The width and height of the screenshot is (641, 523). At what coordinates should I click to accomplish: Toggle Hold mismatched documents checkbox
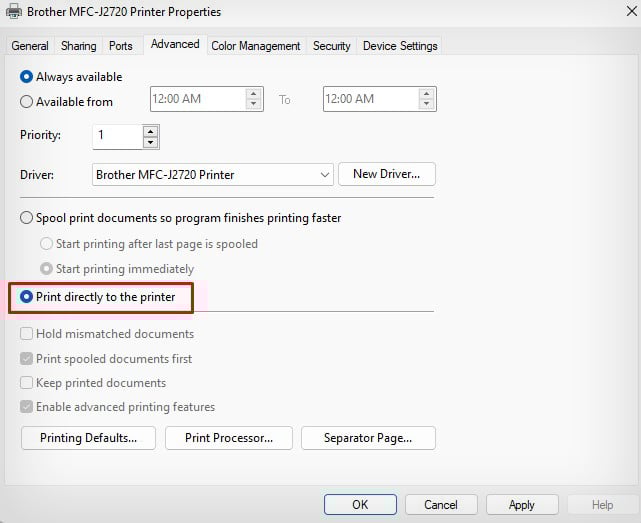(x=27, y=334)
